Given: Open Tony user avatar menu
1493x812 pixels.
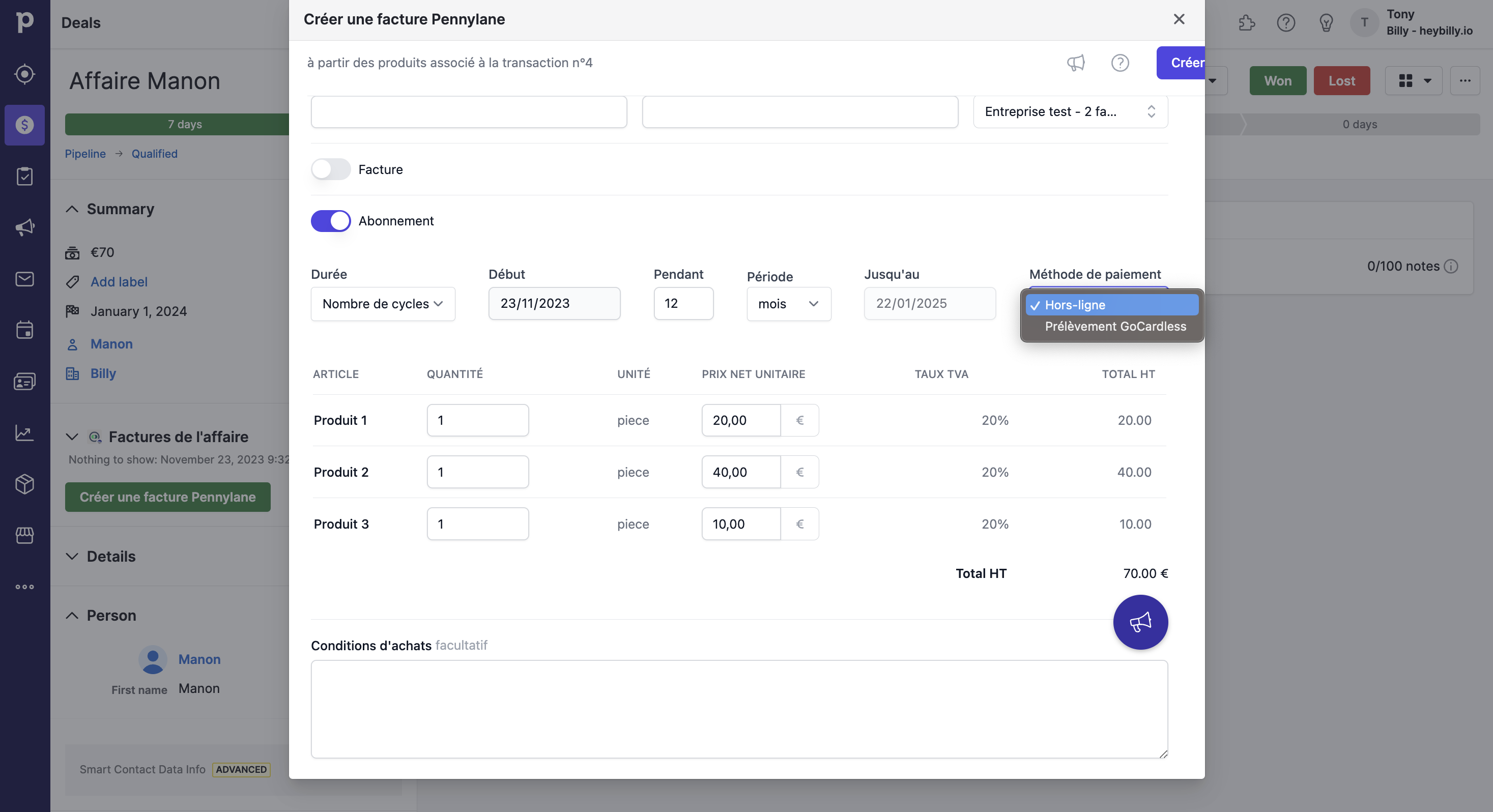Looking at the screenshot, I should (x=1364, y=22).
